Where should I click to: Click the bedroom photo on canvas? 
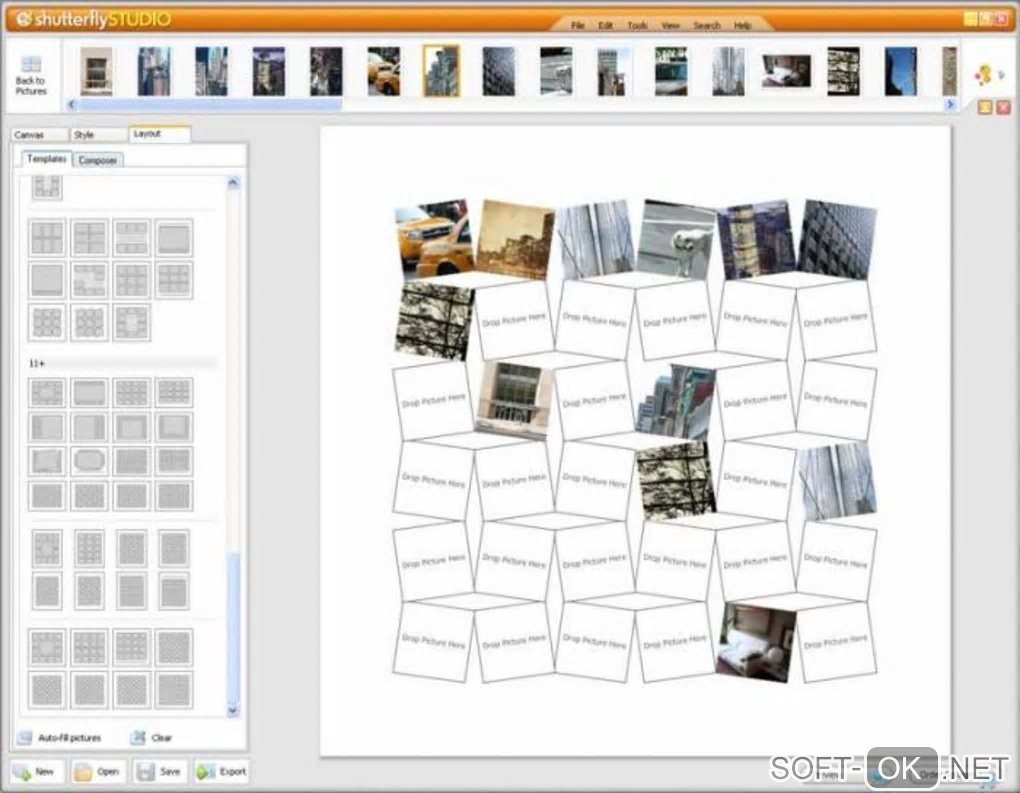[x=756, y=641]
